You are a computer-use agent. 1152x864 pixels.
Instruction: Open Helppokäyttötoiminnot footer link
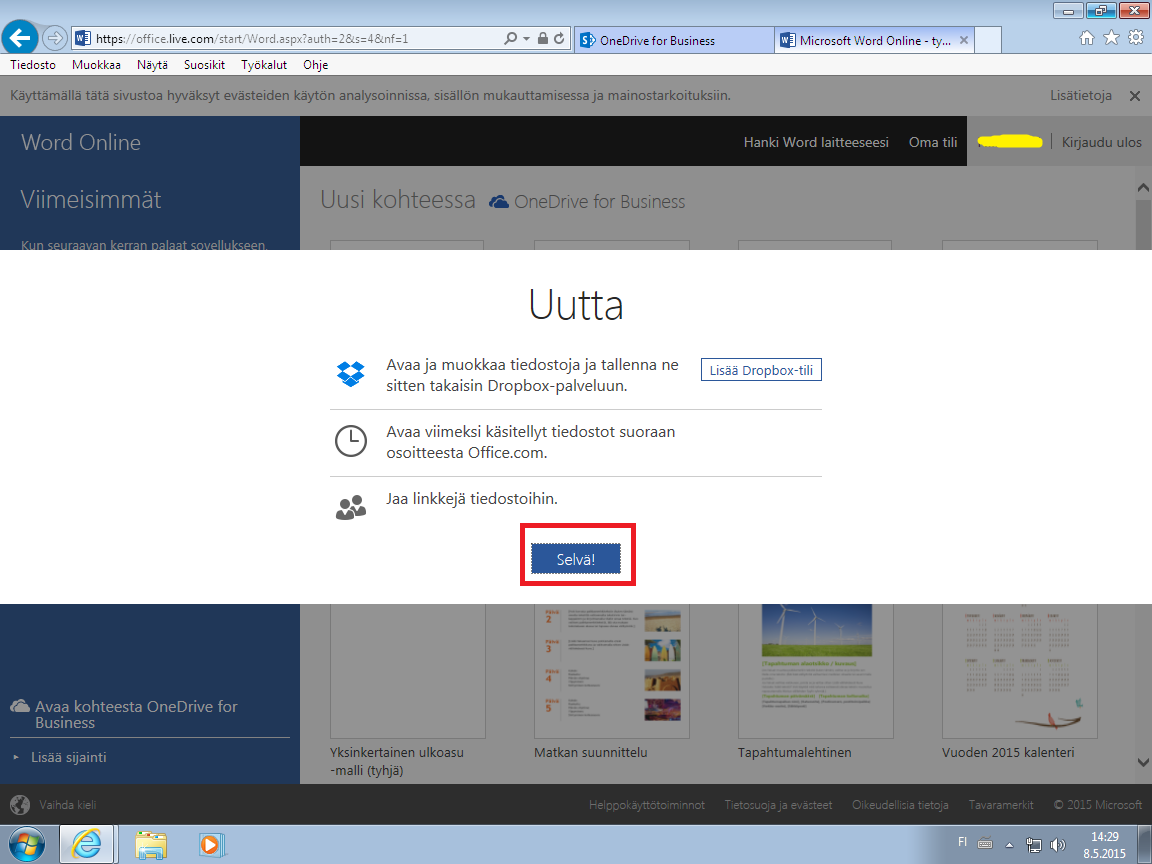647,804
